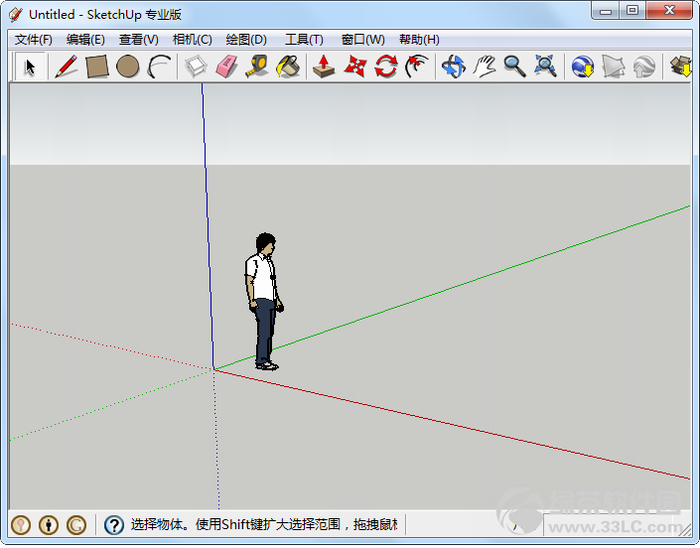
Task: Select the Offset tool
Action: 417,66
